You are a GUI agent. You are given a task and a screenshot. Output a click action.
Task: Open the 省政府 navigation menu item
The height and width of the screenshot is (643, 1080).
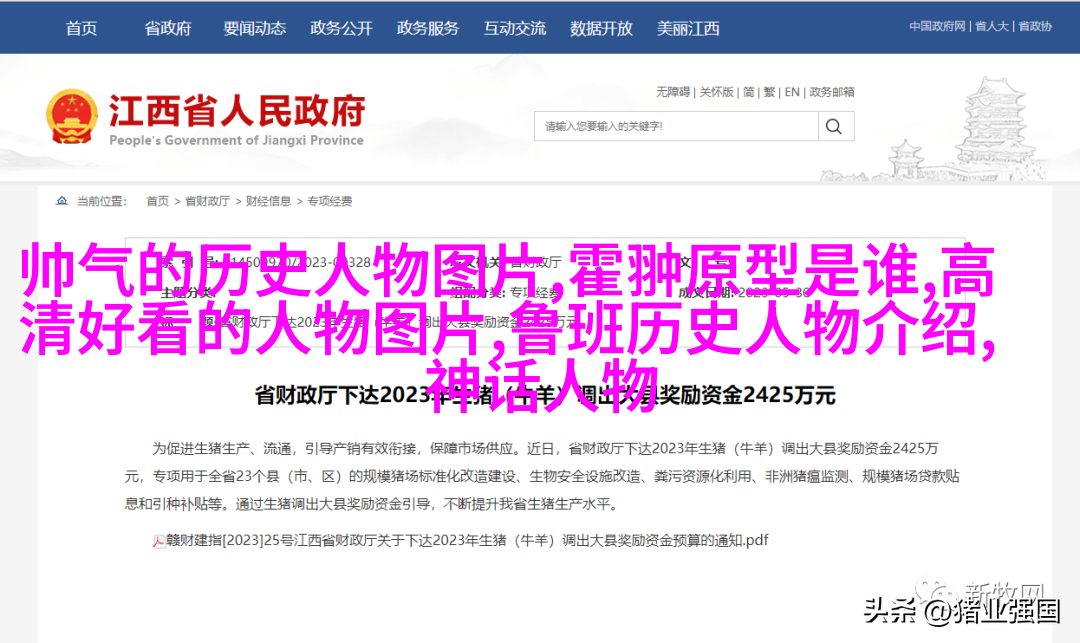point(167,28)
